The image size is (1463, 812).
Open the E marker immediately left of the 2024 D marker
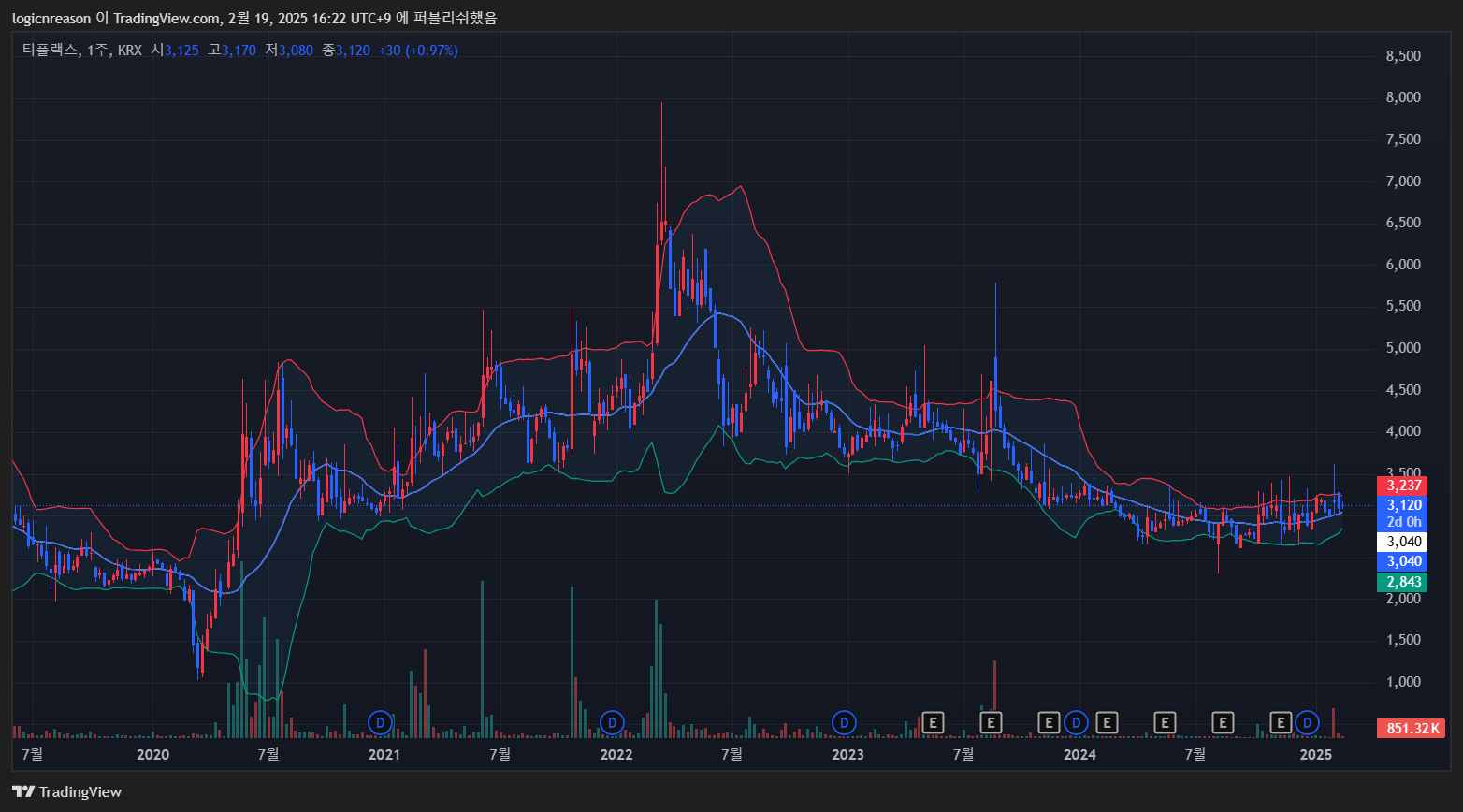pyautogui.click(x=1050, y=722)
